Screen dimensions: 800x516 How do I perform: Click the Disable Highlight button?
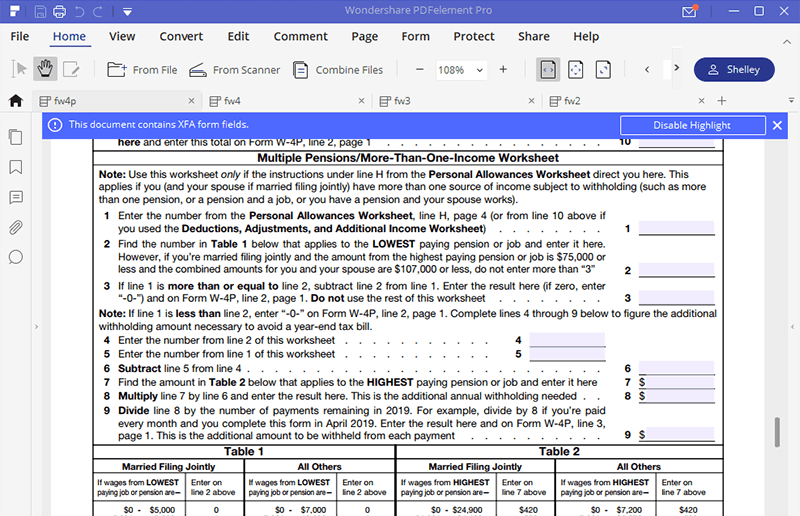(x=691, y=125)
